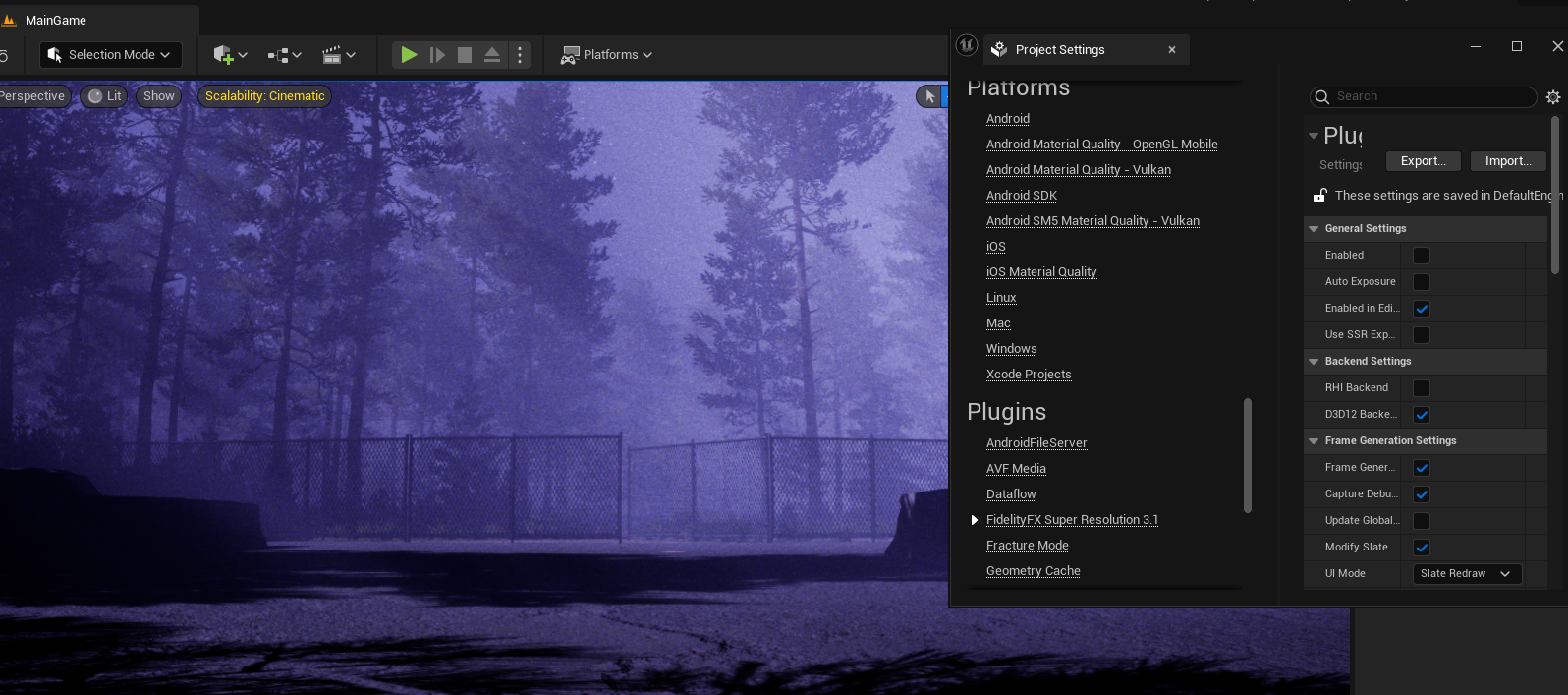Viewport: 1568px width, 695px height.
Task: Toggle the Use SSR Experimental checkbox
Action: click(x=1422, y=335)
